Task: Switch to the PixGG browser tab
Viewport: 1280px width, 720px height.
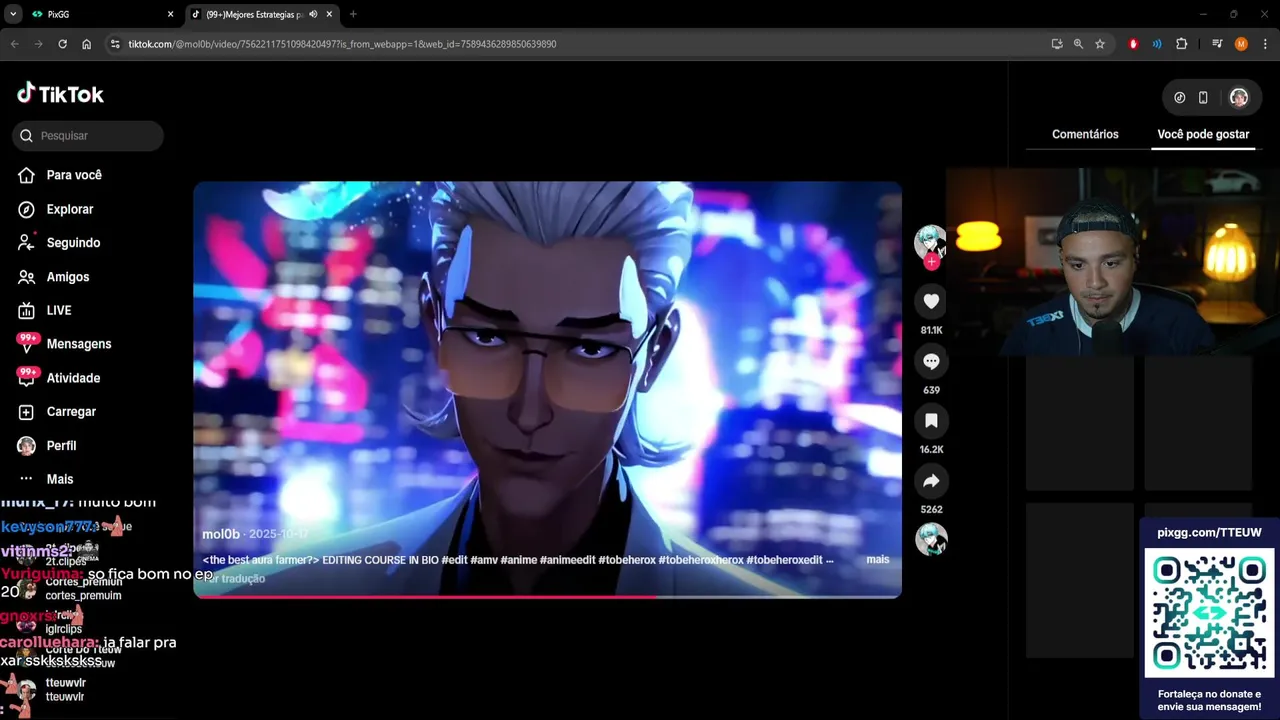Action: (100, 14)
